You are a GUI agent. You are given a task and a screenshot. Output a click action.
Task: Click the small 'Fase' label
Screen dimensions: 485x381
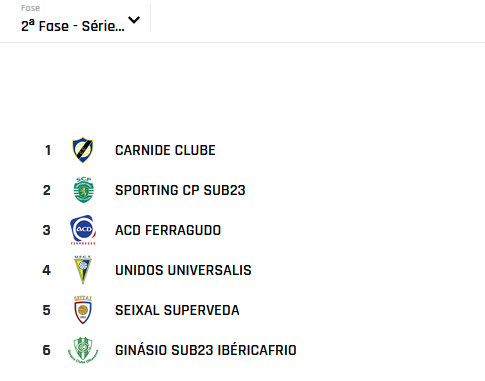click(30, 8)
